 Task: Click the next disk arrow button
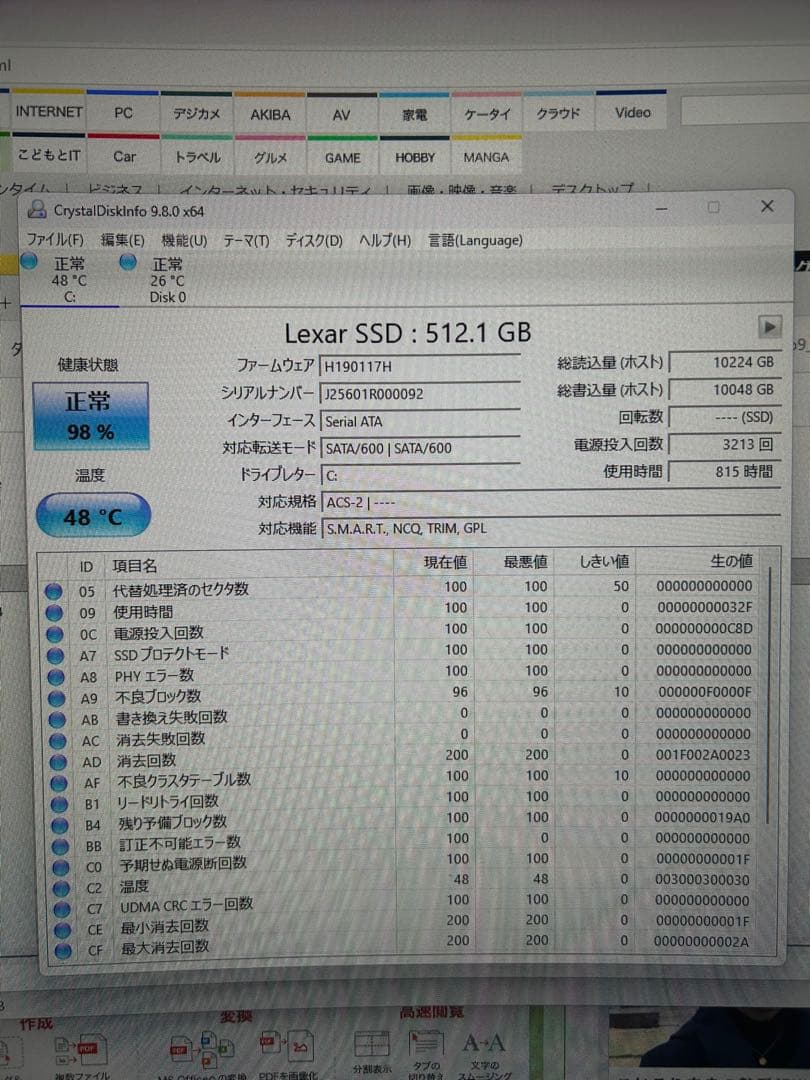click(769, 326)
